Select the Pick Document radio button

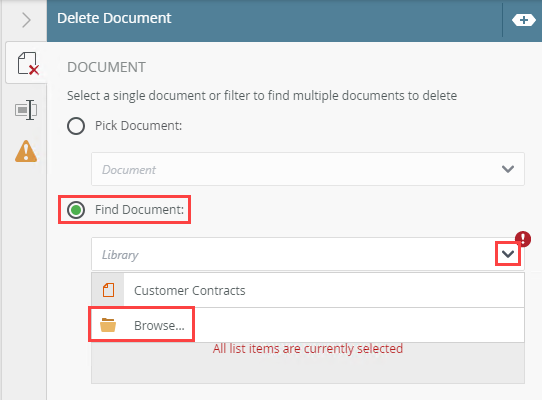tap(76, 126)
